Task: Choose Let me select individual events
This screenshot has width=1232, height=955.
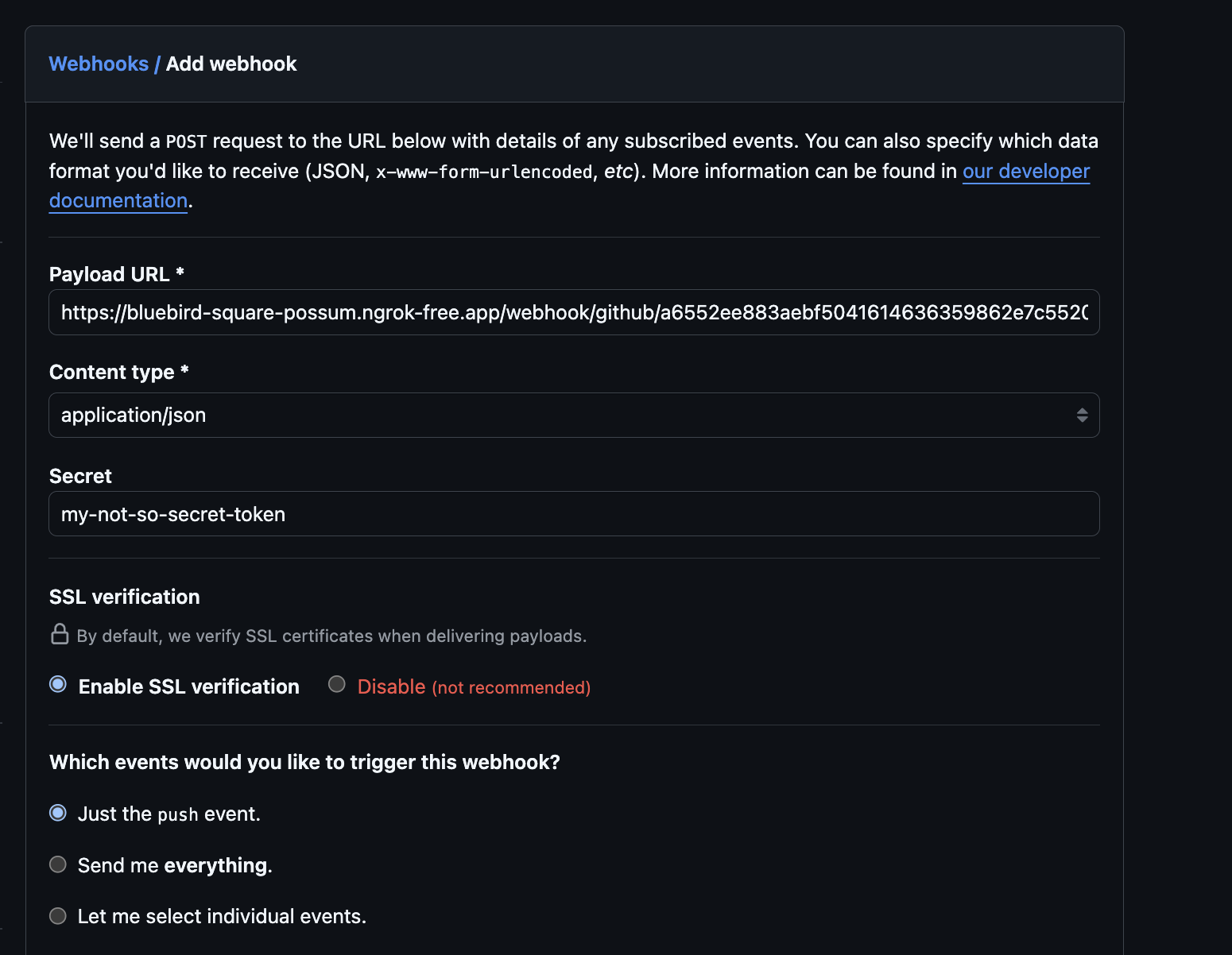Action: (x=57, y=916)
